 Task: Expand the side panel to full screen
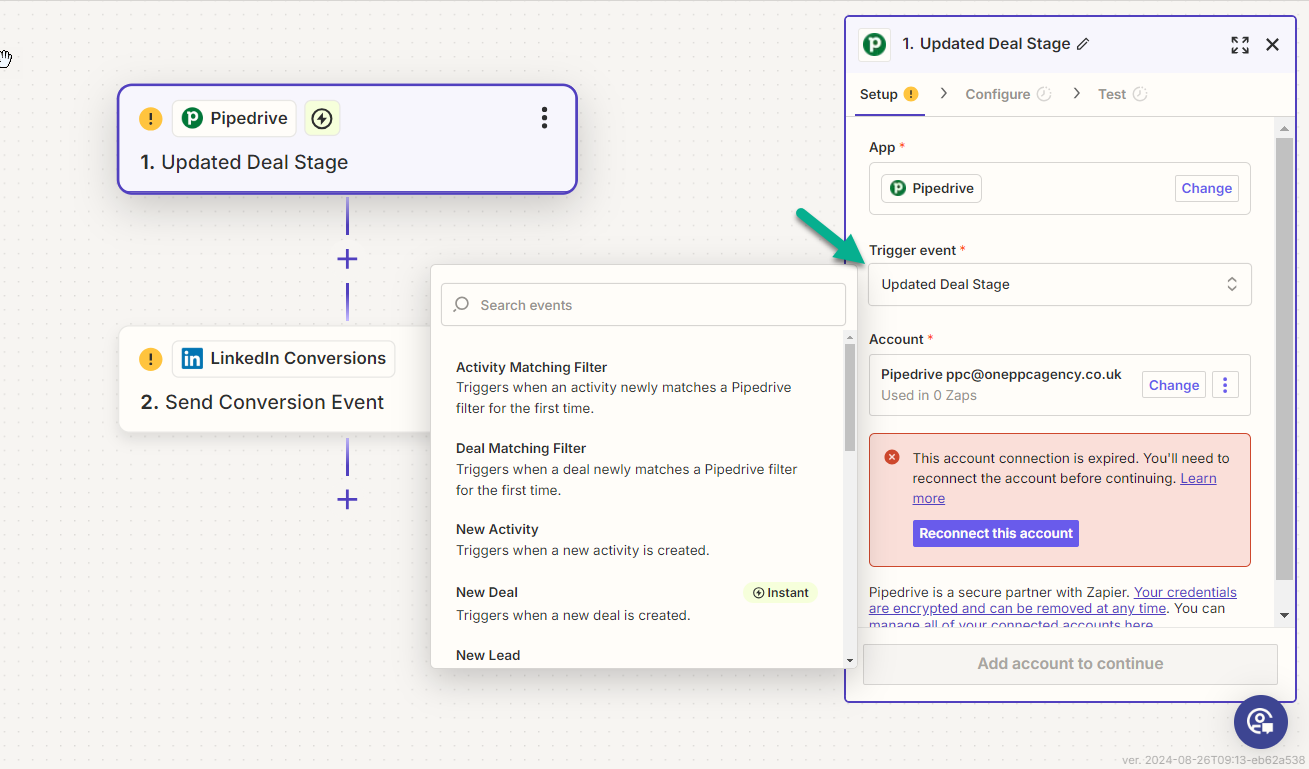point(1240,44)
